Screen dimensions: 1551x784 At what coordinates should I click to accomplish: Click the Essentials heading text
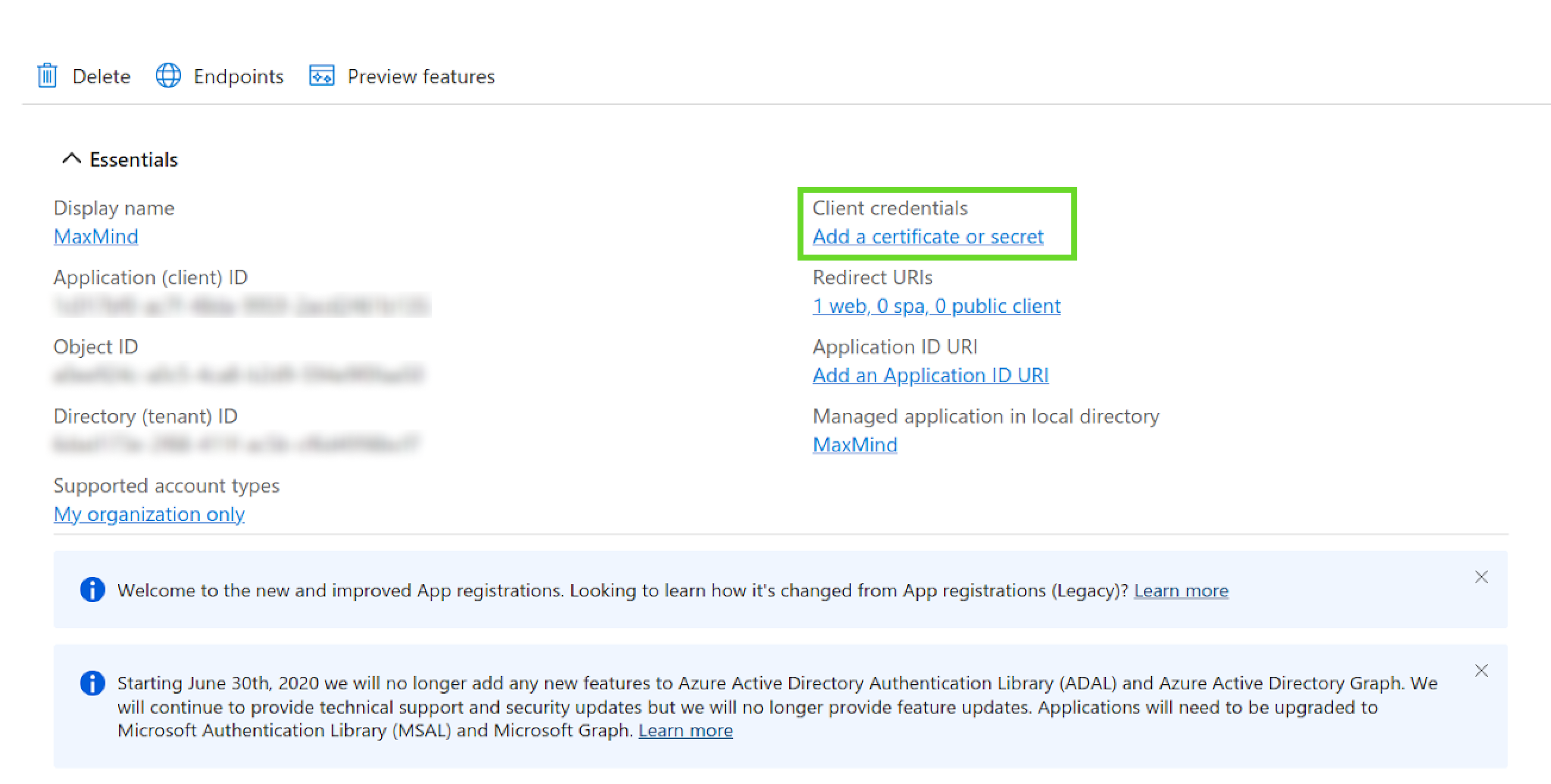[134, 159]
